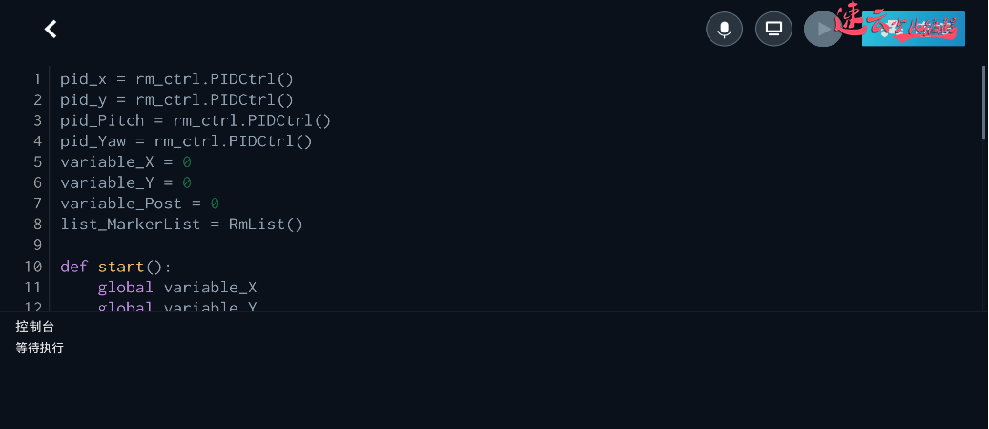
Task: Click the global variable_X line
Action: point(177,288)
